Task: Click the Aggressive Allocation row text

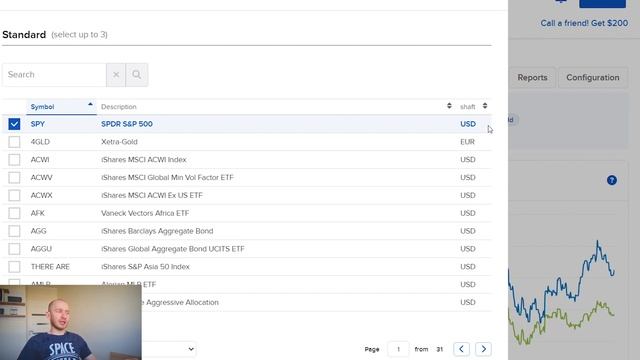Action: tap(182, 302)
